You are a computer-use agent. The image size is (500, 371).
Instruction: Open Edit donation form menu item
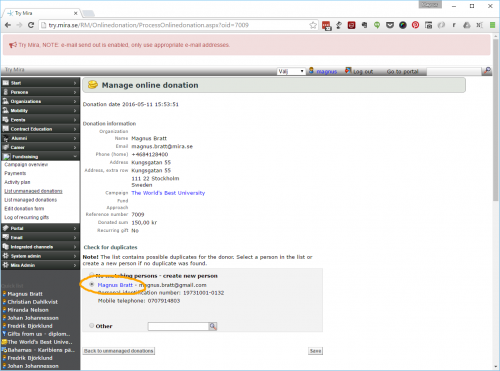24,208
